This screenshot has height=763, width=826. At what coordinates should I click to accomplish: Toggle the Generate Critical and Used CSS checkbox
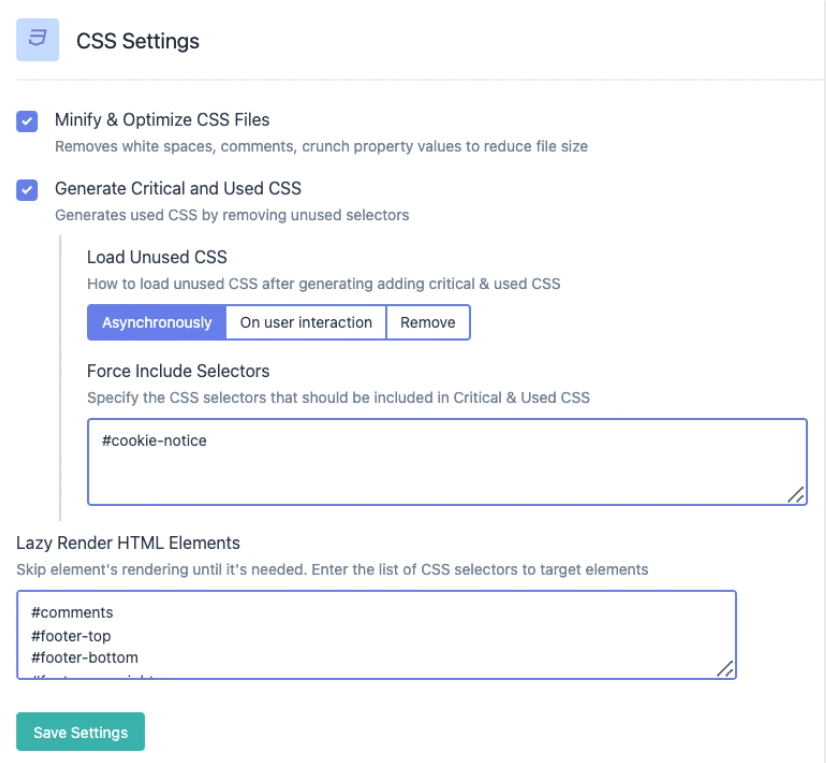coord(27,189)
